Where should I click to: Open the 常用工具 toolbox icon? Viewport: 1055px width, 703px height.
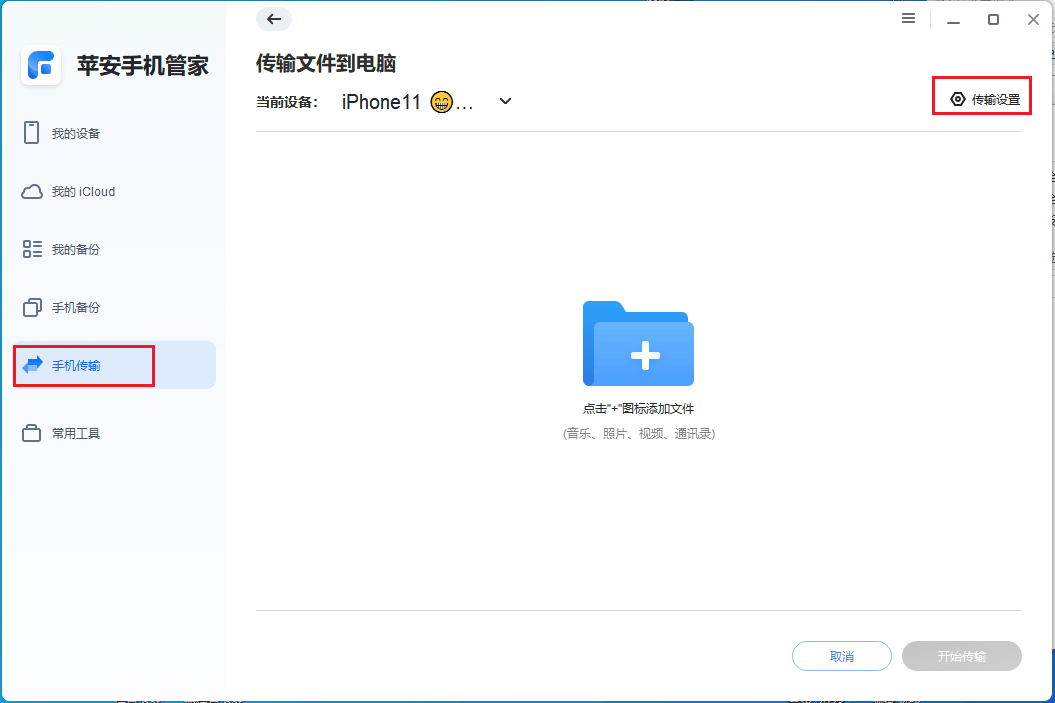(x=32, y=432)
